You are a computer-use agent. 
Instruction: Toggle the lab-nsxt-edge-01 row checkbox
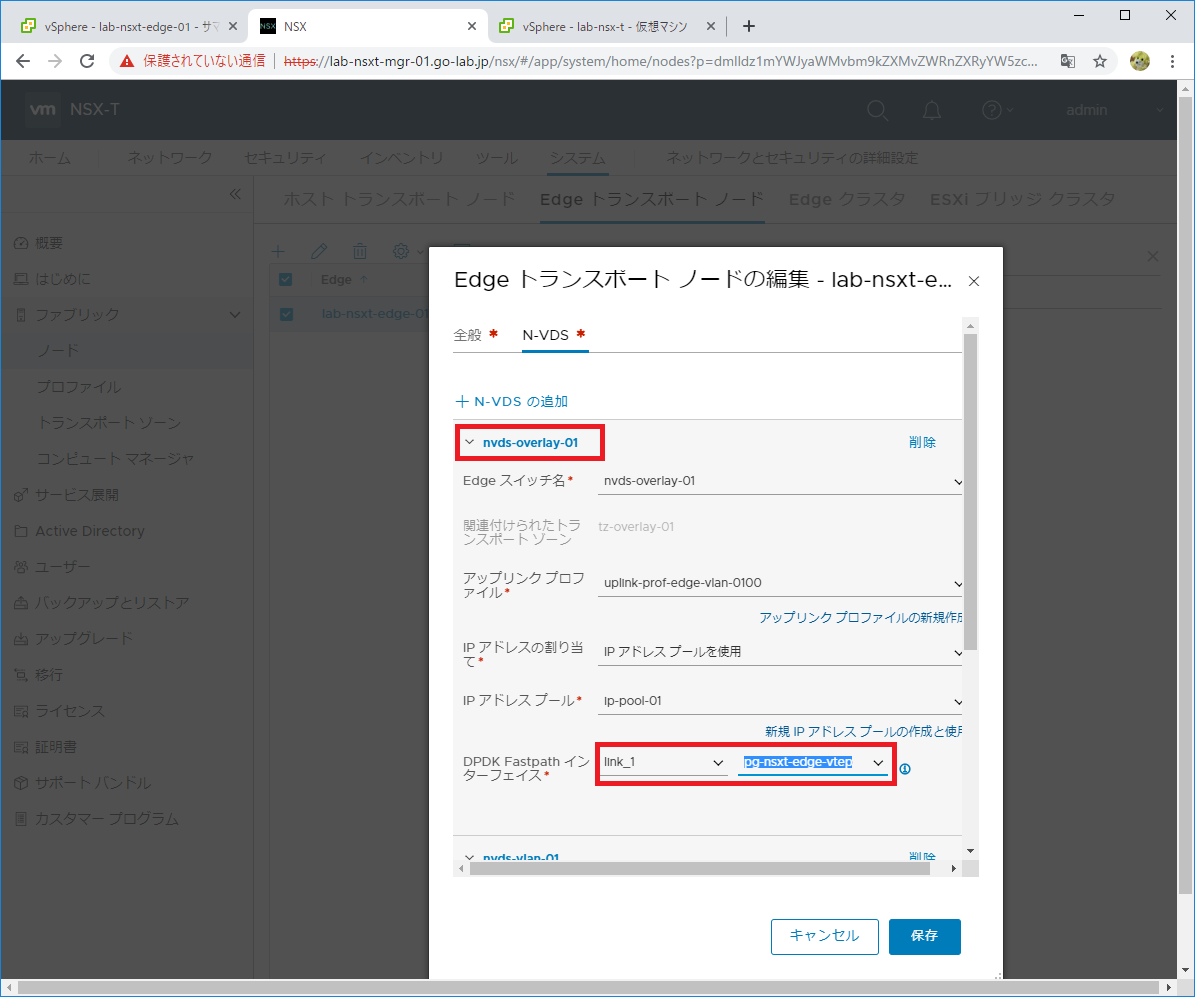click(x=286, y=314)
